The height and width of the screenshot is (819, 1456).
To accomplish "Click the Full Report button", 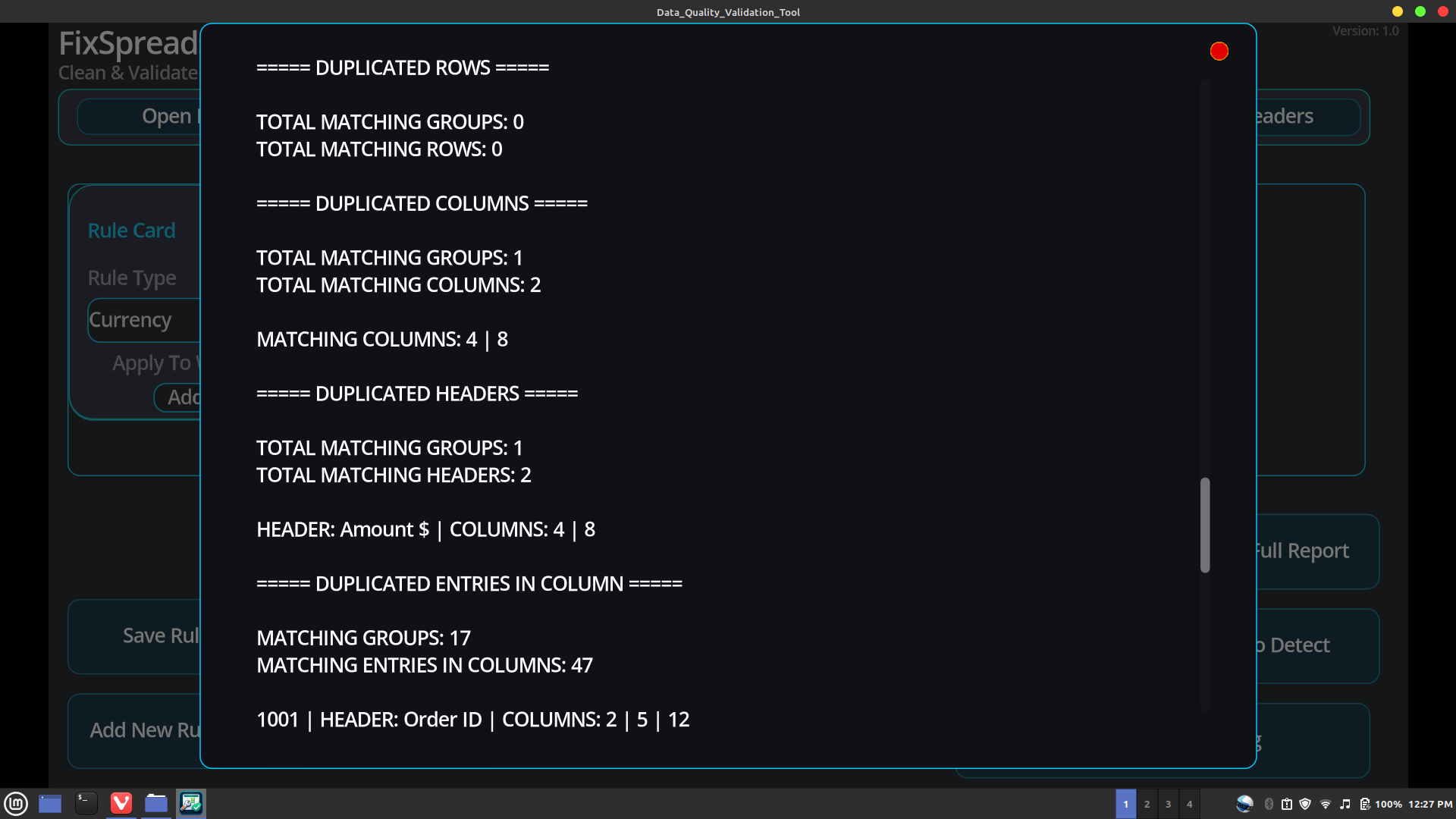I will pyautogui.click(x=1316, y=551).
